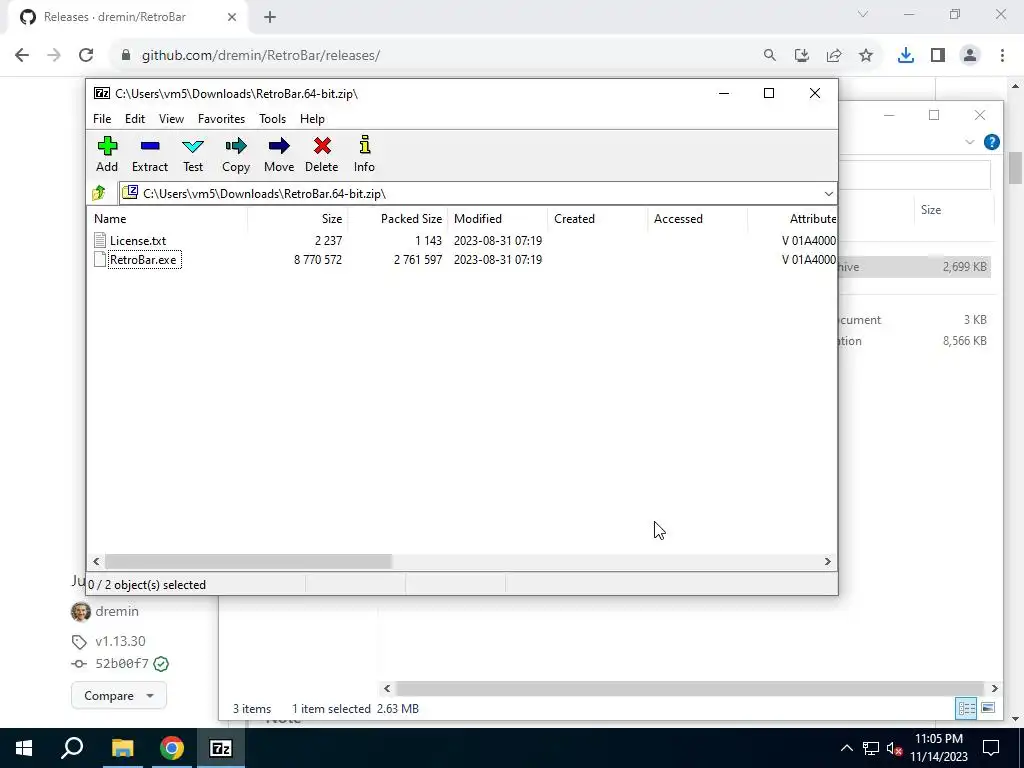Click the v1.13.30 tag link
Image resolution: width=1024 pixels, height=768 pixels.
coord(120,641)
